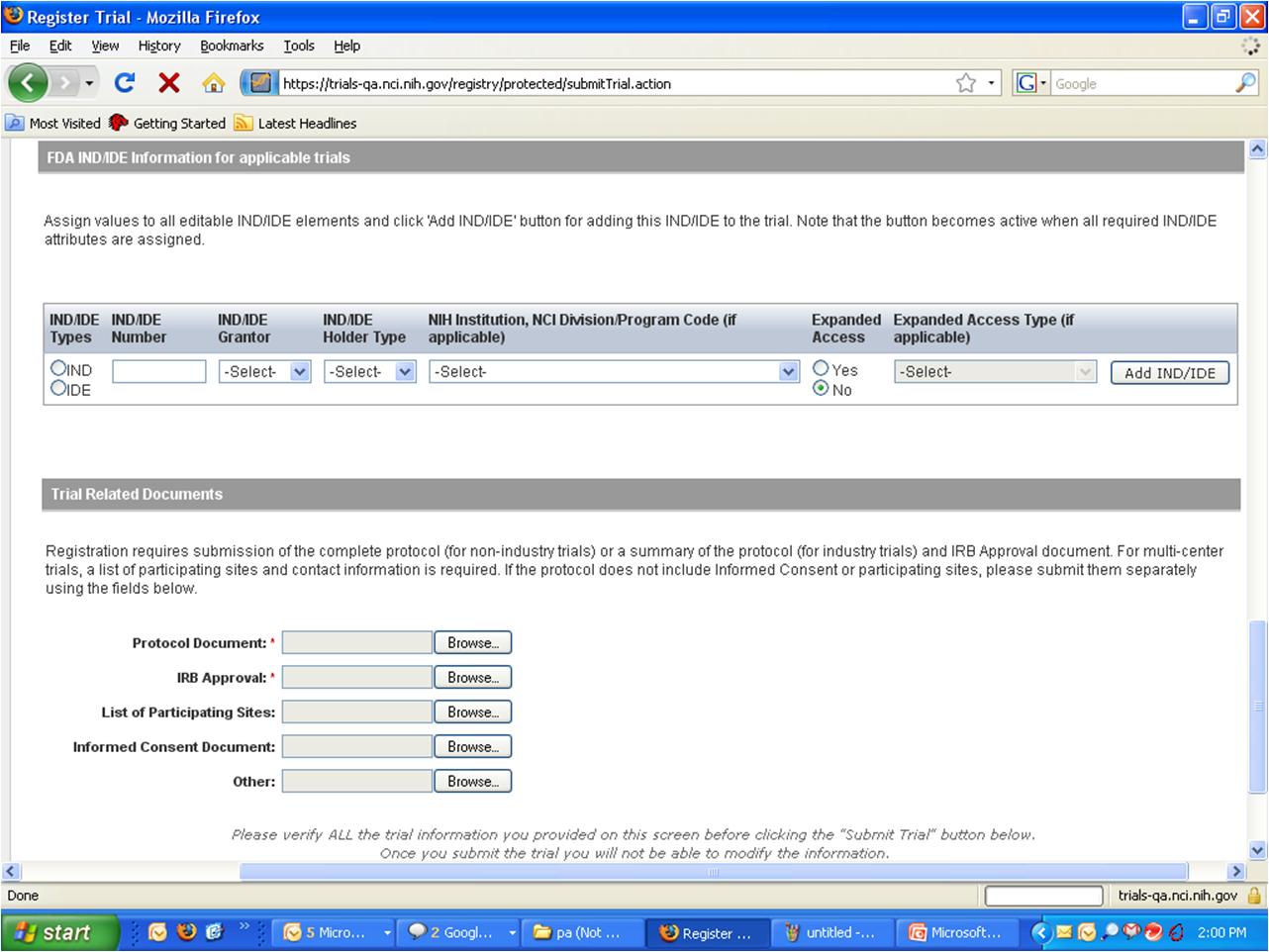Browse for the Other document file
Screen dimensions: 1269x952
(x=473, y=782)
